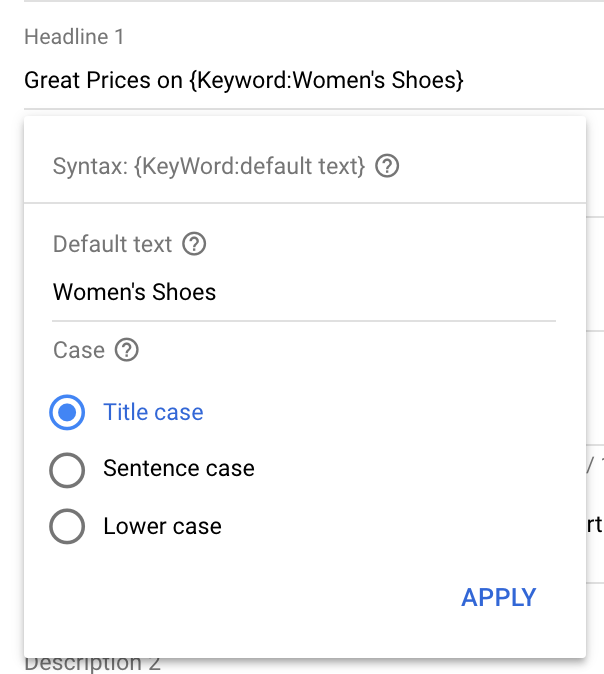Enable the Lower case radio button
Image resolution: width=604 pixels, height=674 pixels.
[x=67, y=526]
